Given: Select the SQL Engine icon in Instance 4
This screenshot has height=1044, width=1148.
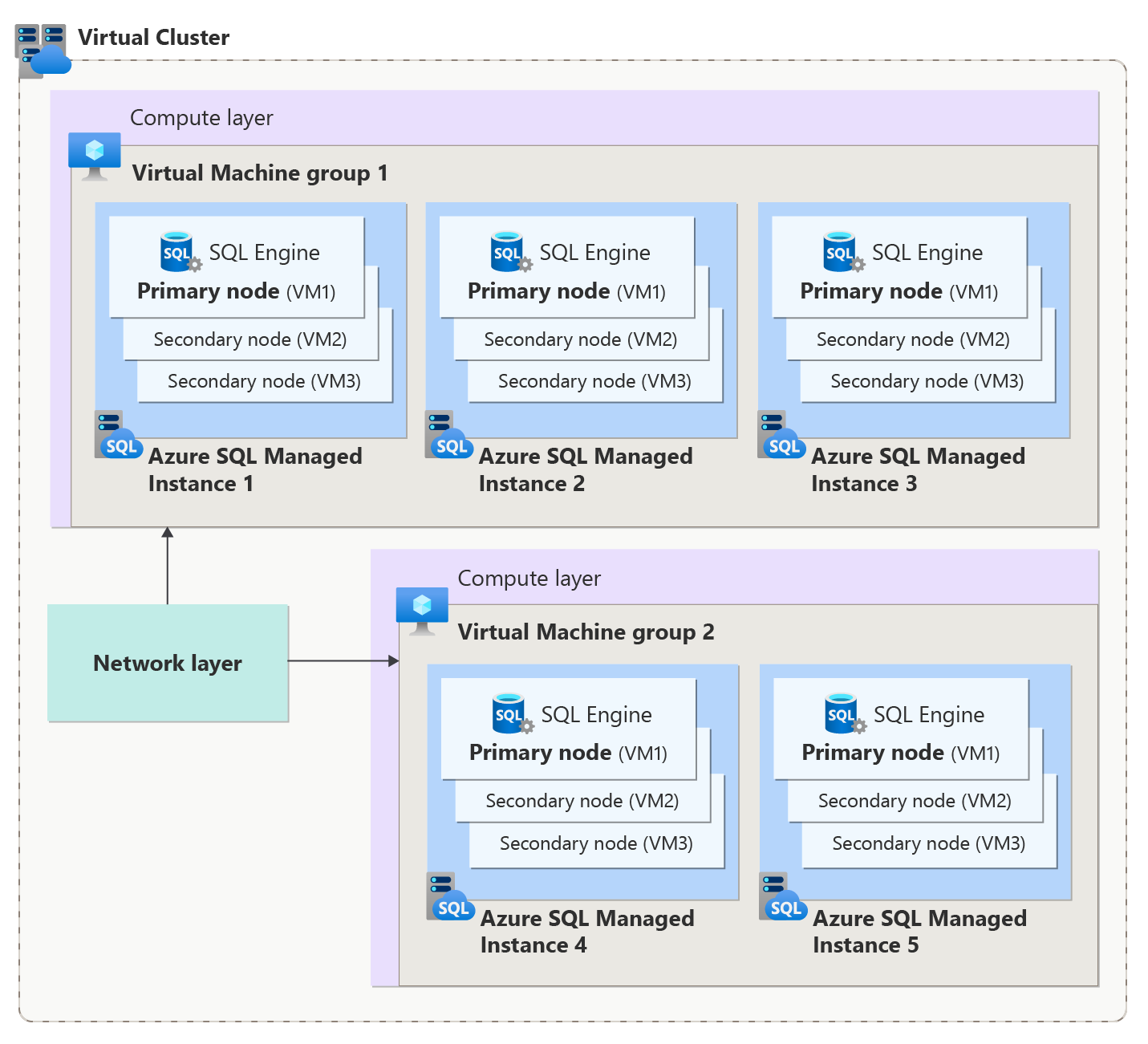Looking at the screenshot, I should tap(510, 713).
